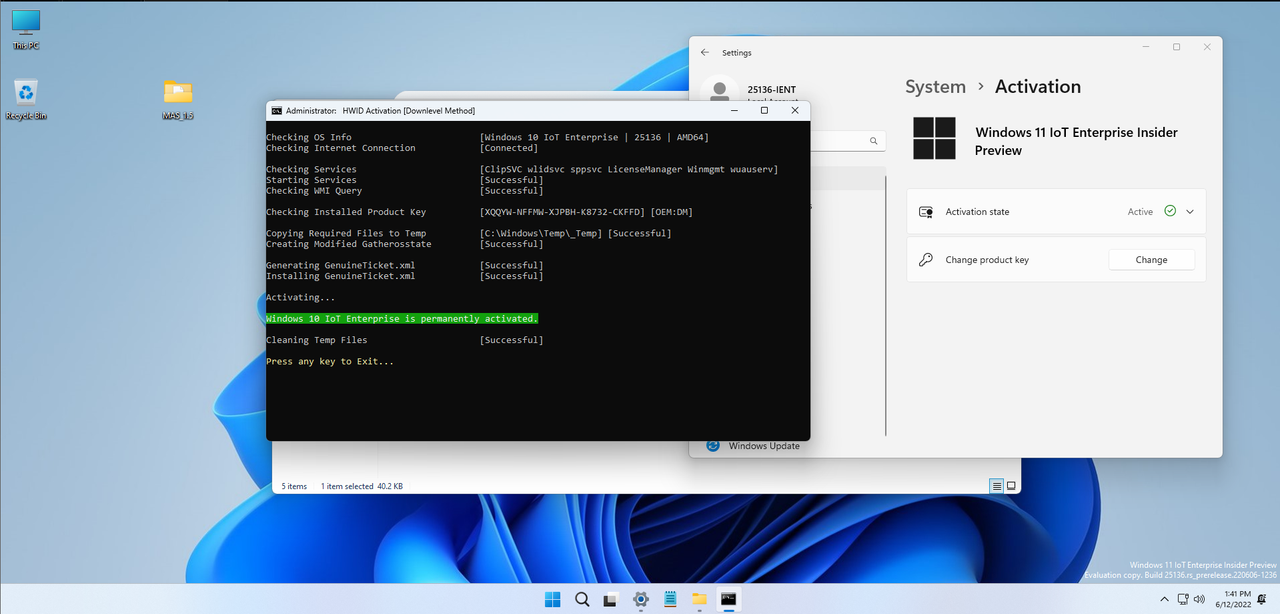Viewport: 1280px width, 614px height.
Task: Select the This PC desktop icon
Action: (26, 30)
